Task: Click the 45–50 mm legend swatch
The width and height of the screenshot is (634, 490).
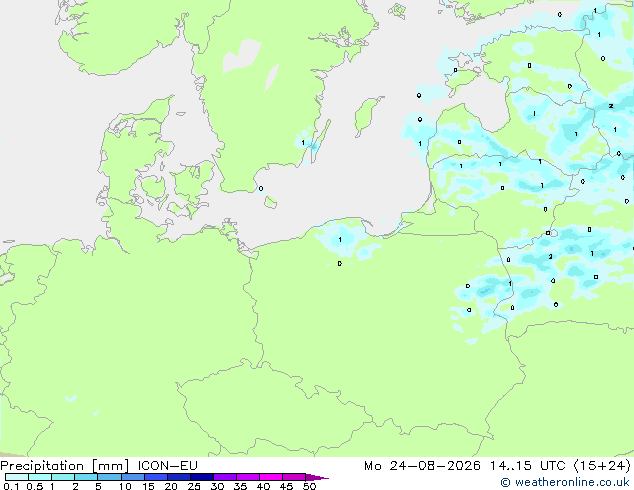Action: pos(294,477)
